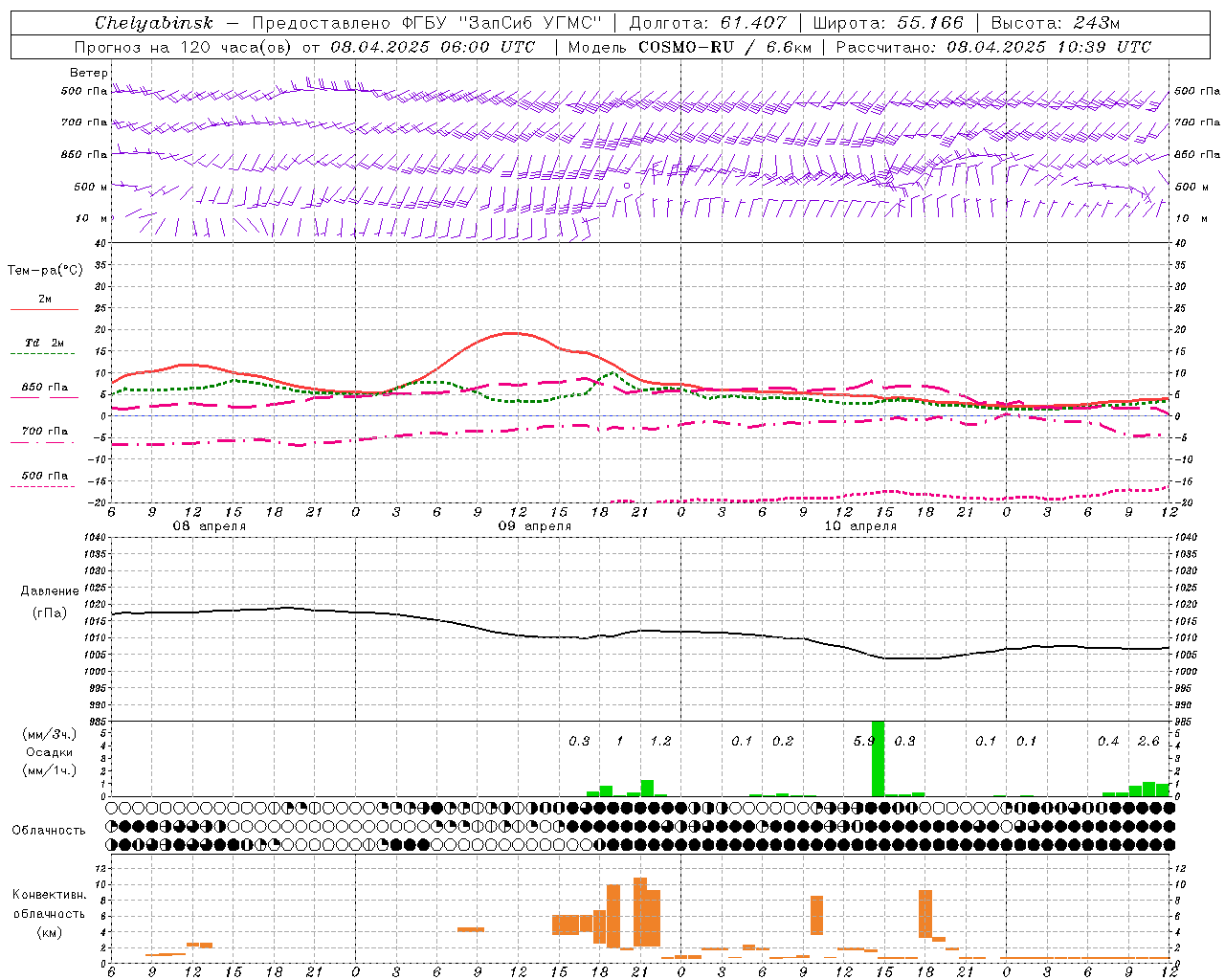Select '700 гПа' in the temperature legend
1225x980 pixels.
click(x=45, y=432)
